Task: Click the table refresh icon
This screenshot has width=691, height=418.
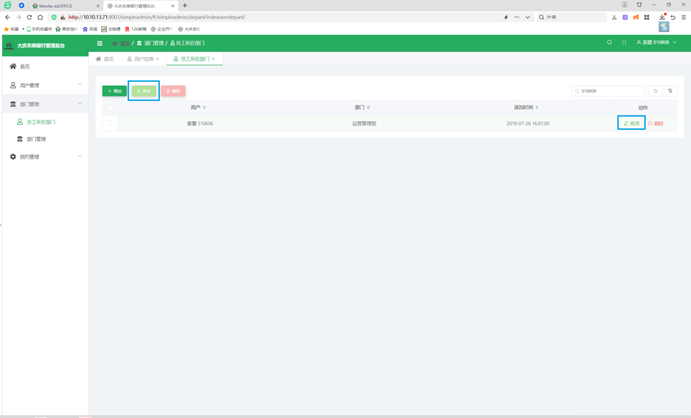Action: click(656, 91)
